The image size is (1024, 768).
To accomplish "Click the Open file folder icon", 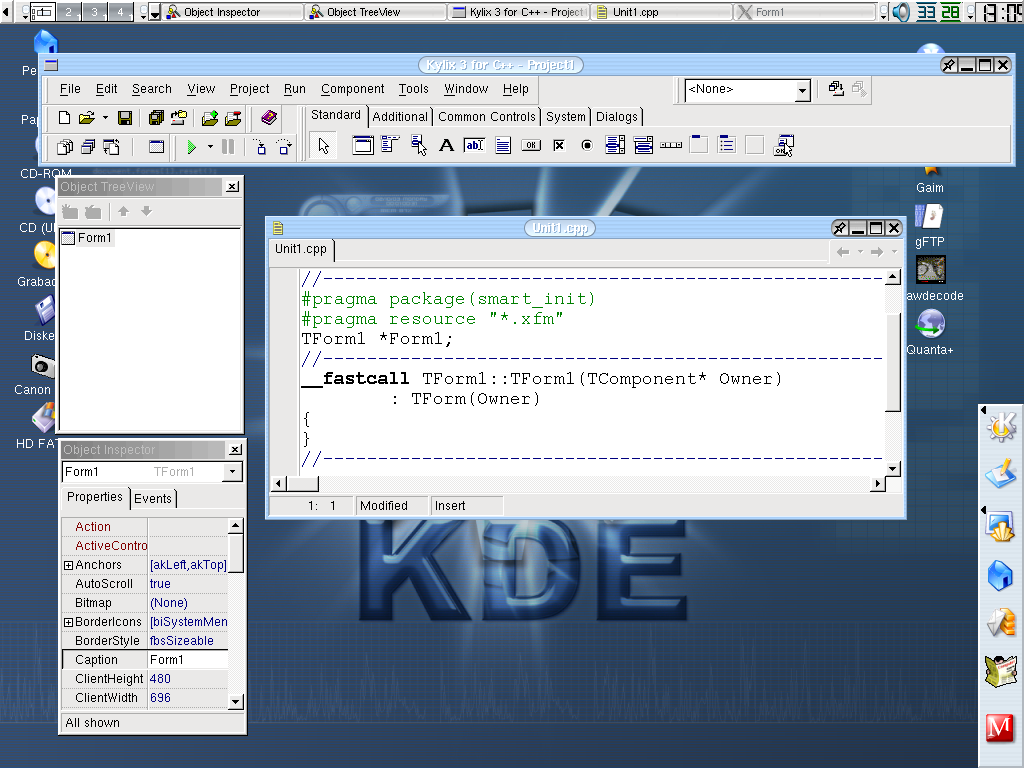I will coord(87,118).
